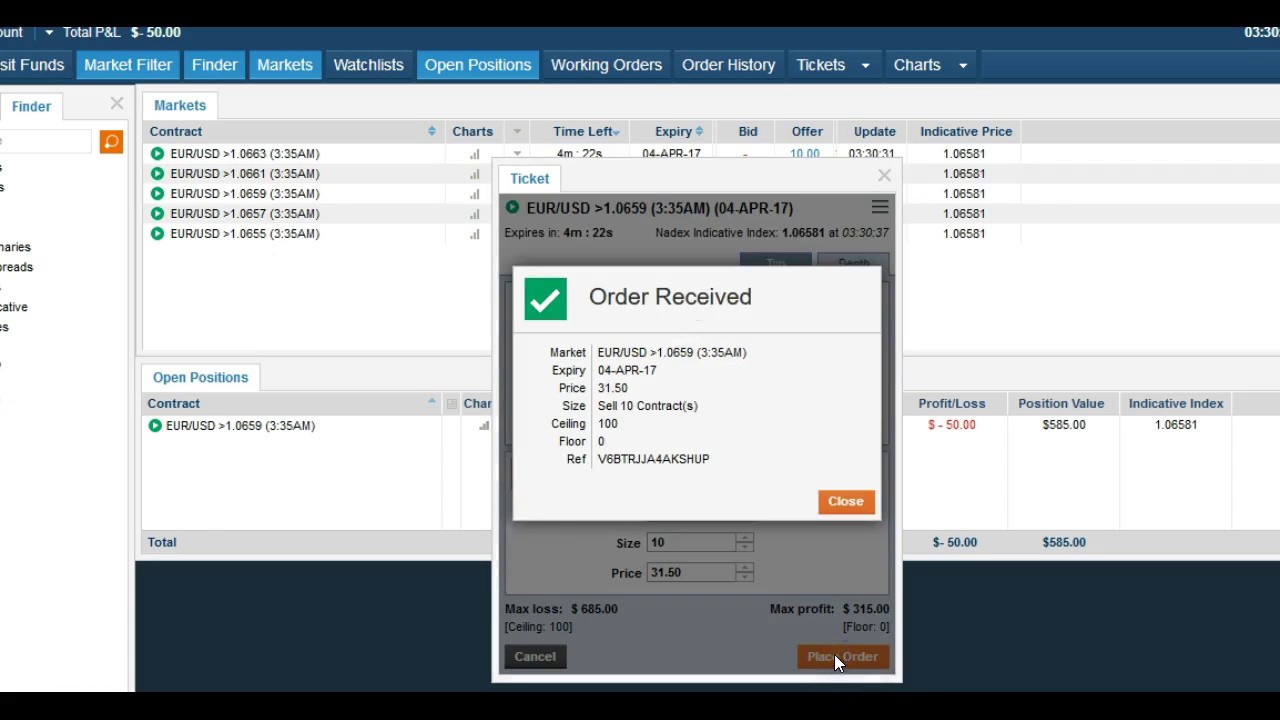Open chart icon for EUR/USD >1.0659 Markets row
Viewport: 1280px width, 720px height.
coord(475,194)
